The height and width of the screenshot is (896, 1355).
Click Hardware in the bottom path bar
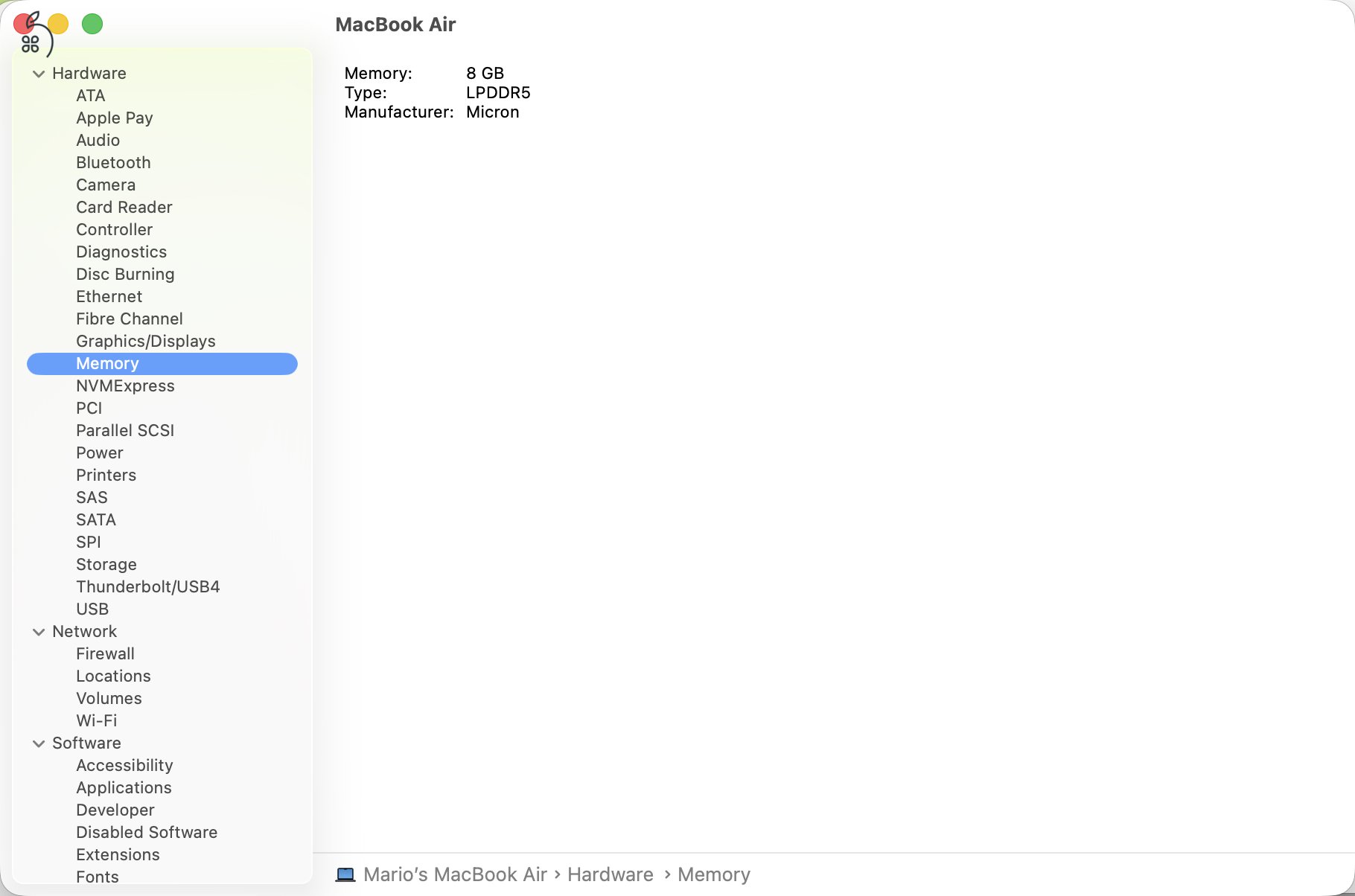pyautogui.click(x=610, y=874)
